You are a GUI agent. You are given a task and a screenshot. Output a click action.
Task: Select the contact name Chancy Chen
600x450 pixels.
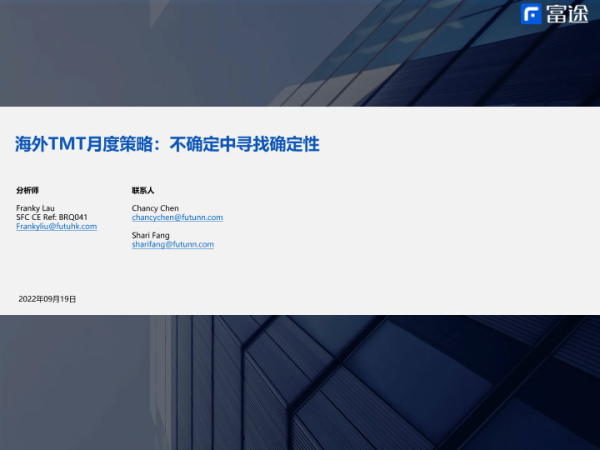[155, 208]
